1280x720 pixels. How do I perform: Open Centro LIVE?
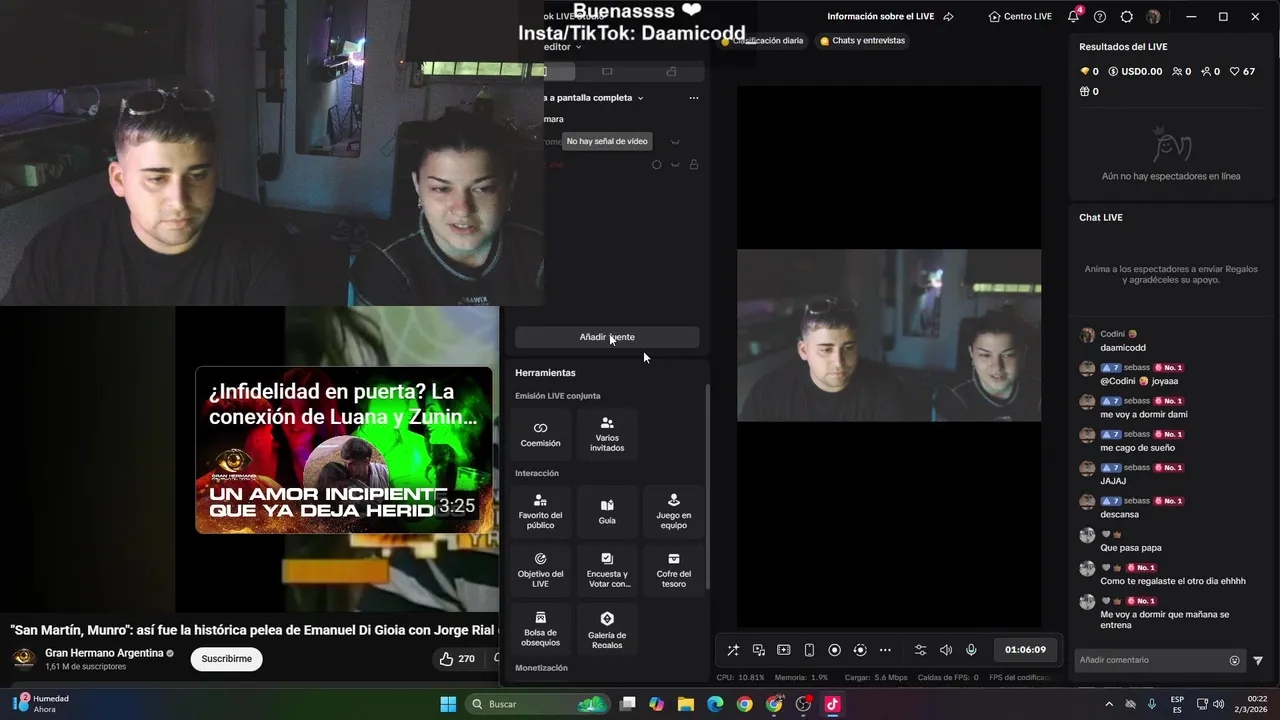pyautogui.click(x=1020, y=16)
